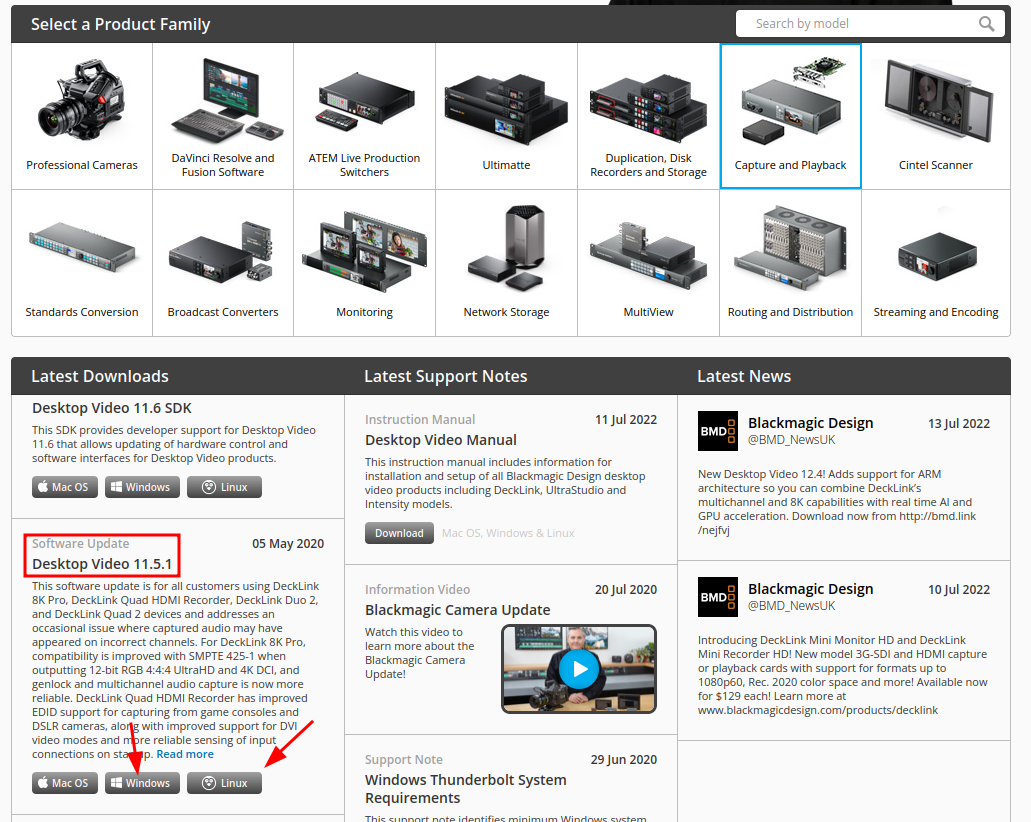Screen dimensions: 1031x822
Task: Open the MultiView product family
Action: (648, 263)
